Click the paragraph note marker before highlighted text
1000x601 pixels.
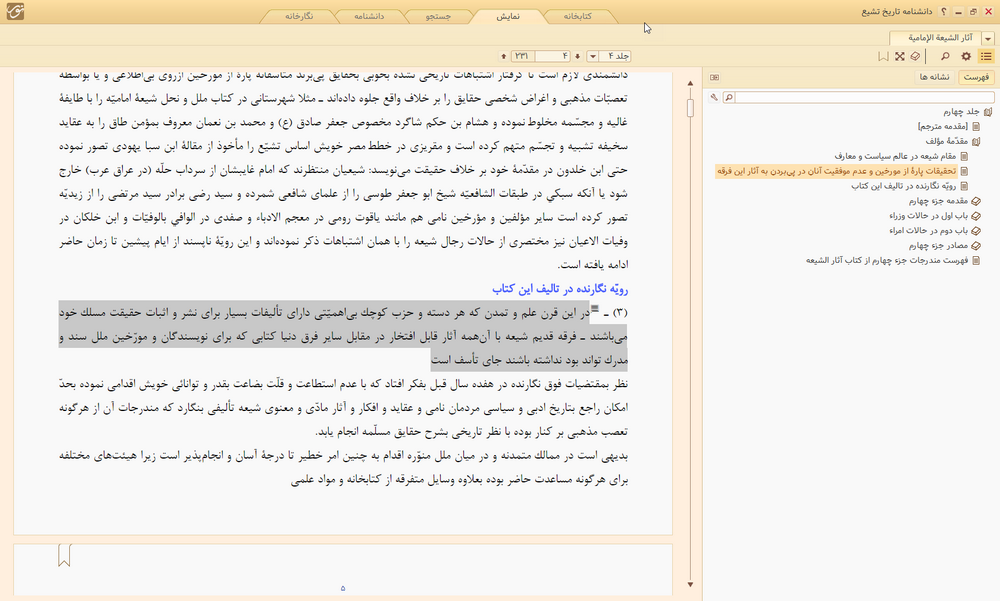594,309
